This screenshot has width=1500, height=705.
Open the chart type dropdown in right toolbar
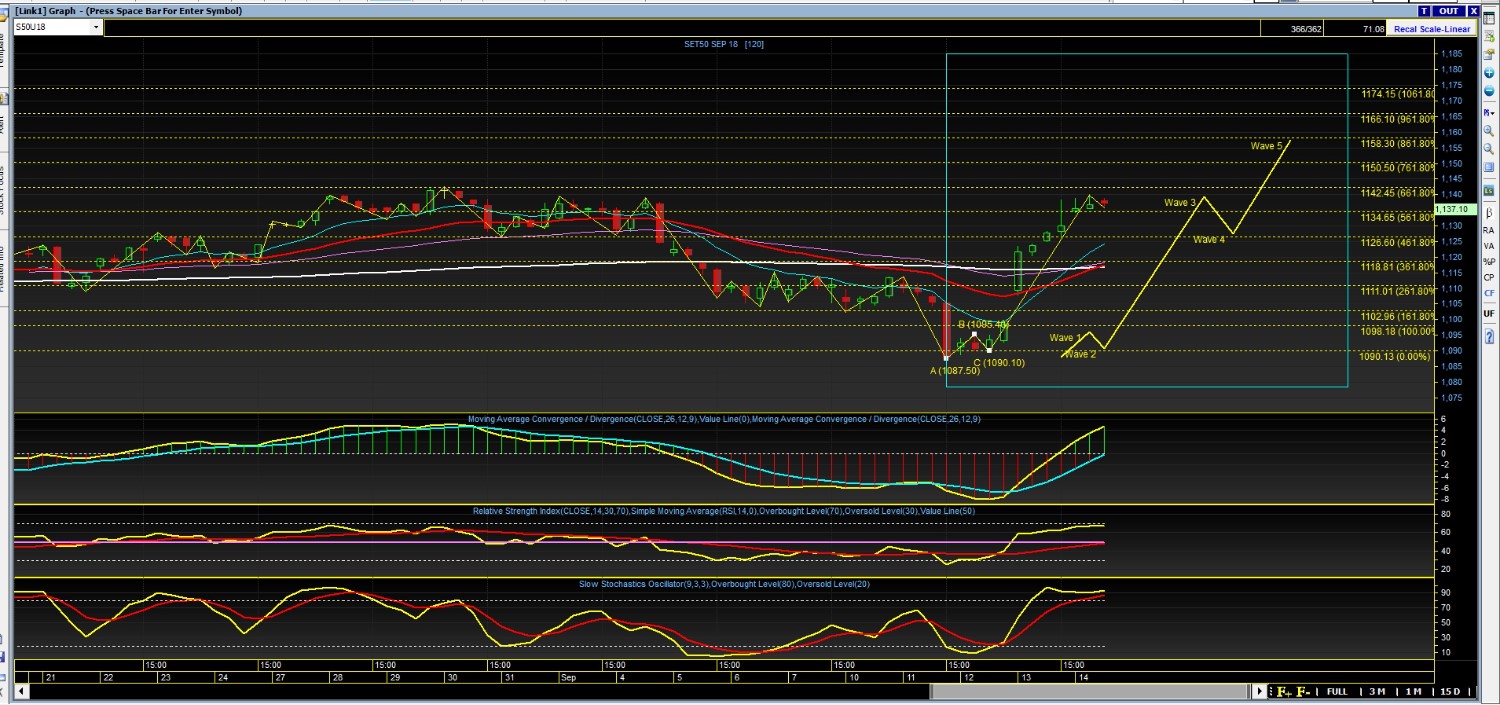[1488, 113]
